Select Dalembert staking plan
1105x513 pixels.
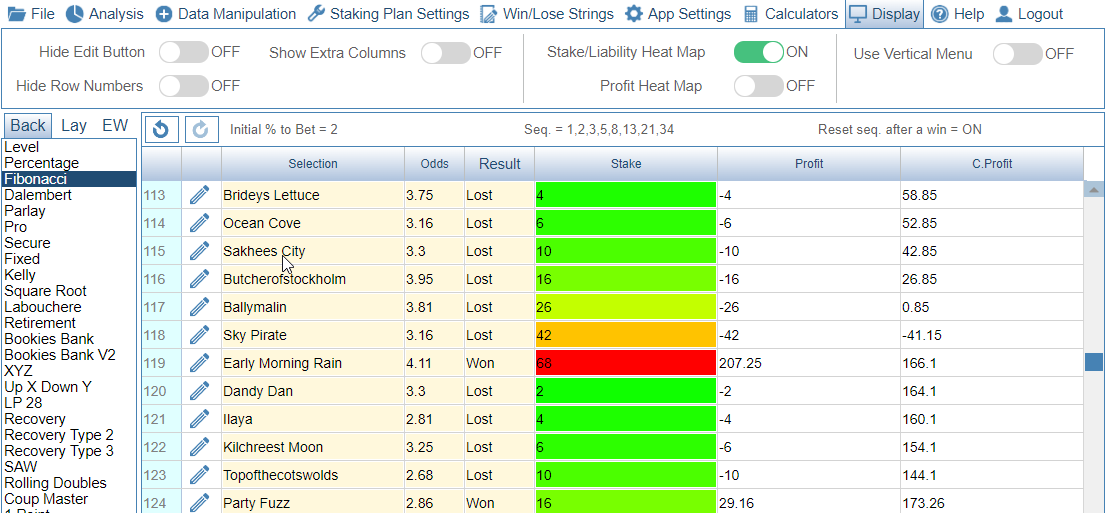[38, 195]
